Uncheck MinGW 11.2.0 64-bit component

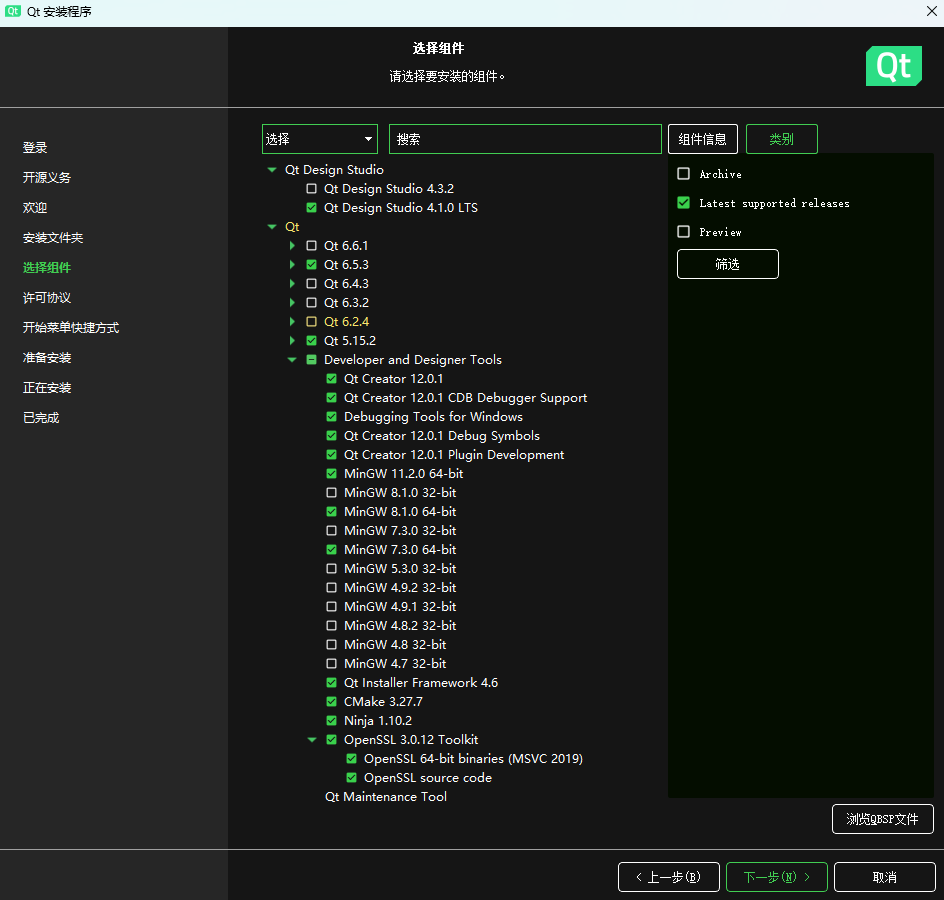pyautogui.click(x=331, y=474)
